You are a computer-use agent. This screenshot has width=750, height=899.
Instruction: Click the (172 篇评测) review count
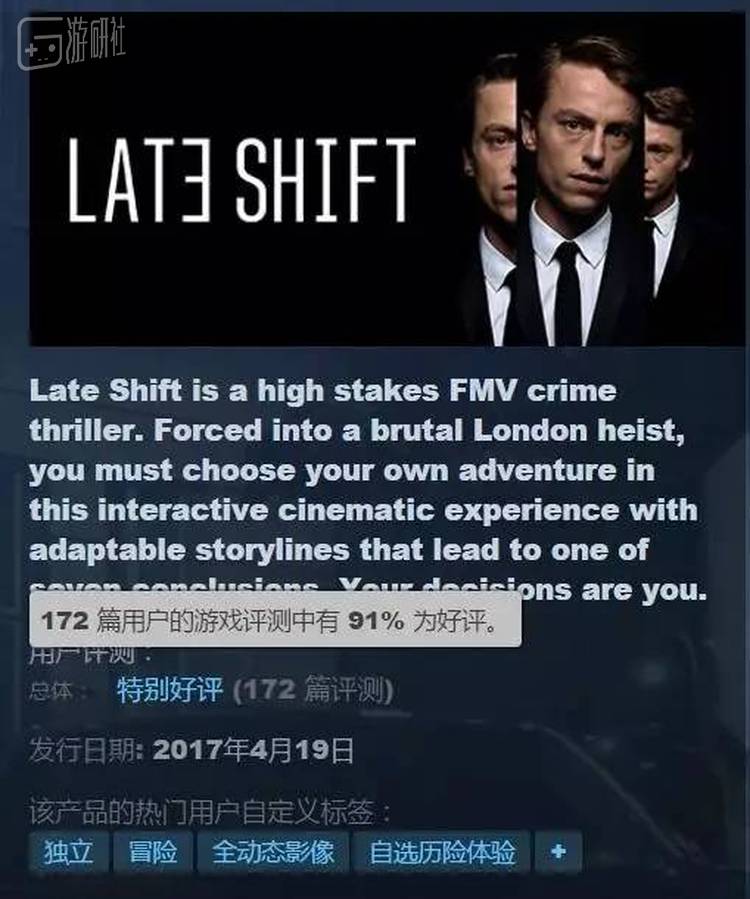[x=314, y=690]
